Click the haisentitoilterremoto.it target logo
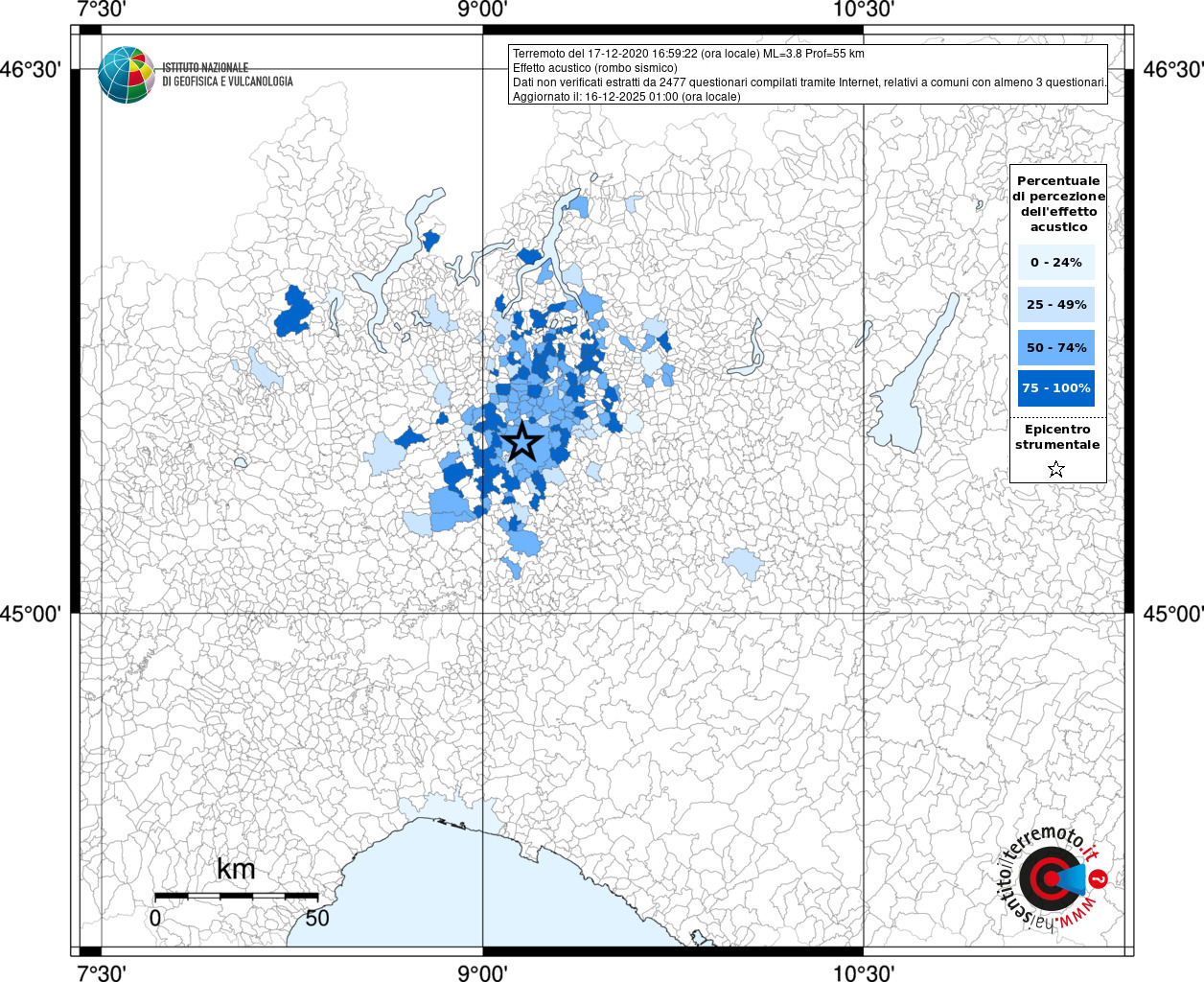Screen dimensions: 1204x982 [x=1053, y=877]
